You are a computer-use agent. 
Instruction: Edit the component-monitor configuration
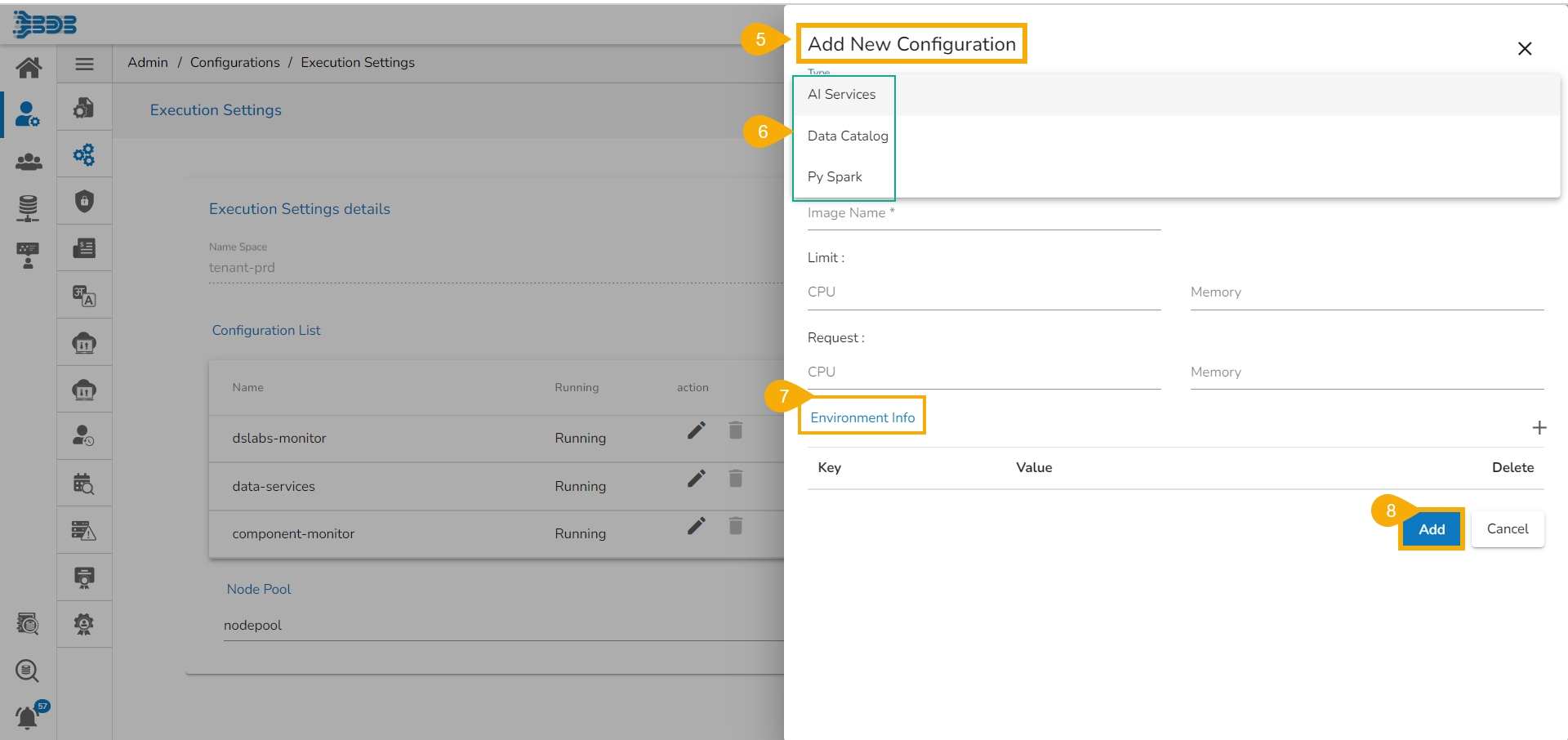click(697, 526)
